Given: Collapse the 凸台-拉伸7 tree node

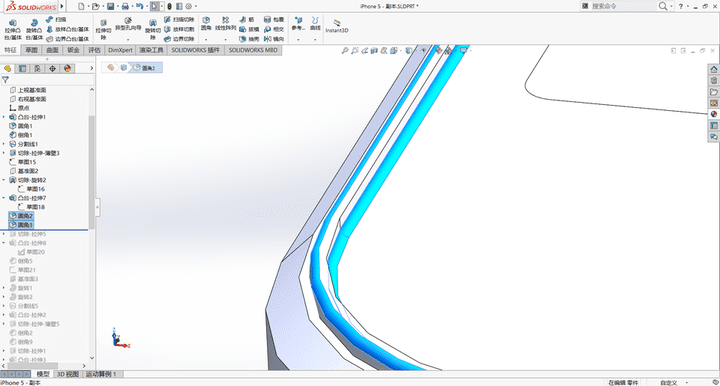Looking at the screenshot, I should (x=4, y=198).
